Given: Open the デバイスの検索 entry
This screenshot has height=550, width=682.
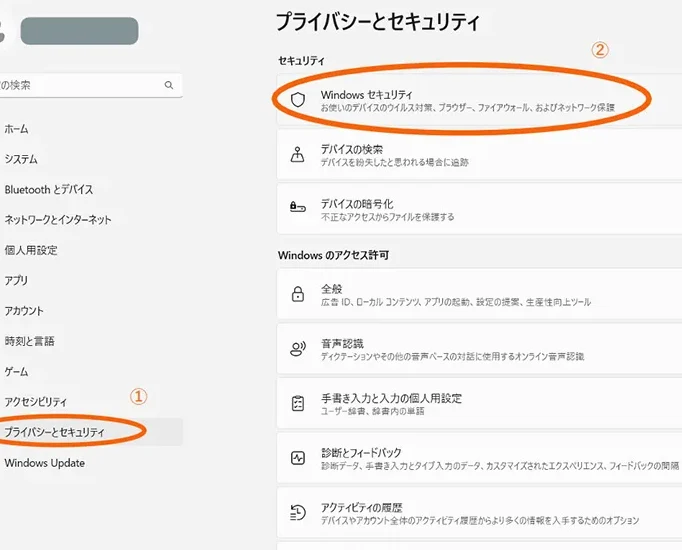Looking at the screenshot, I should coord(479,155).
